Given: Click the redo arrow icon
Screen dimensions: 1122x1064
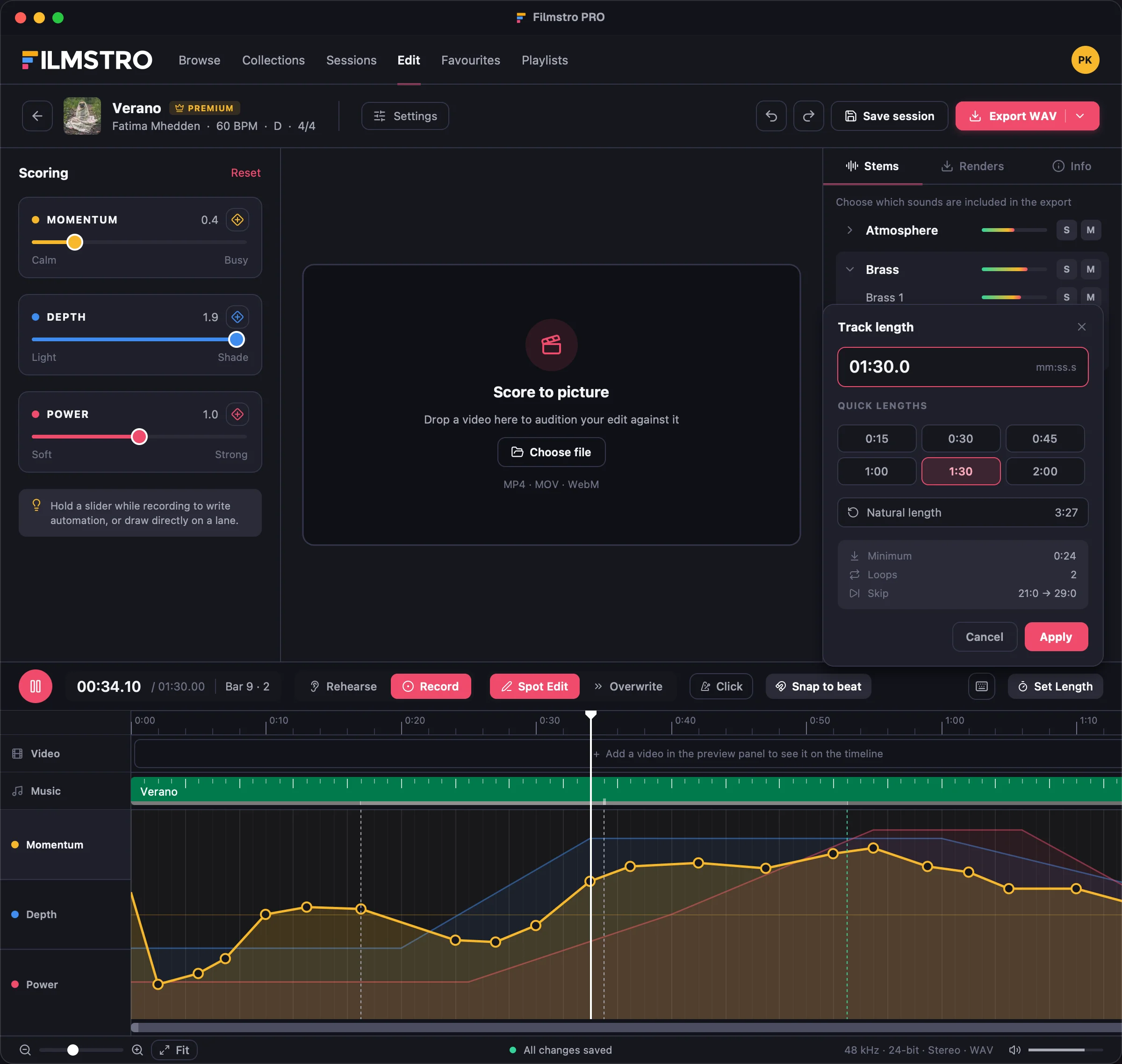Looking at the screenshot, I should pos(808,116).
